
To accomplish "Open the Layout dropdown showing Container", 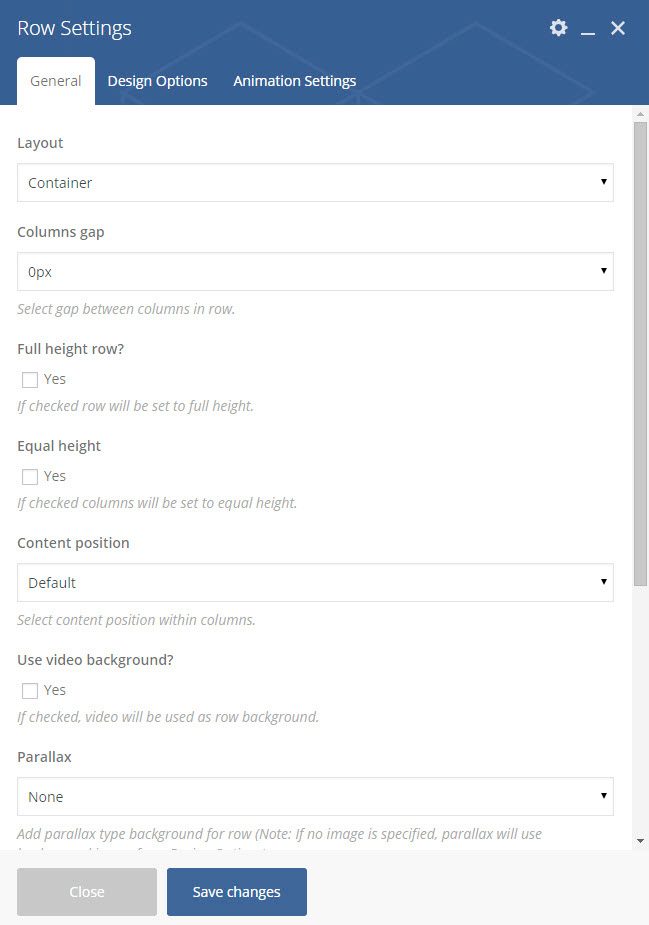I will [x=315, y=183].
